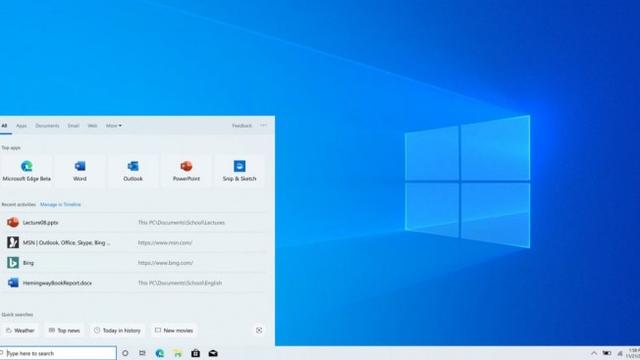Switch to the Apps search tab
The height and width of the screenshot is (360, 640).
coord(21,126)
